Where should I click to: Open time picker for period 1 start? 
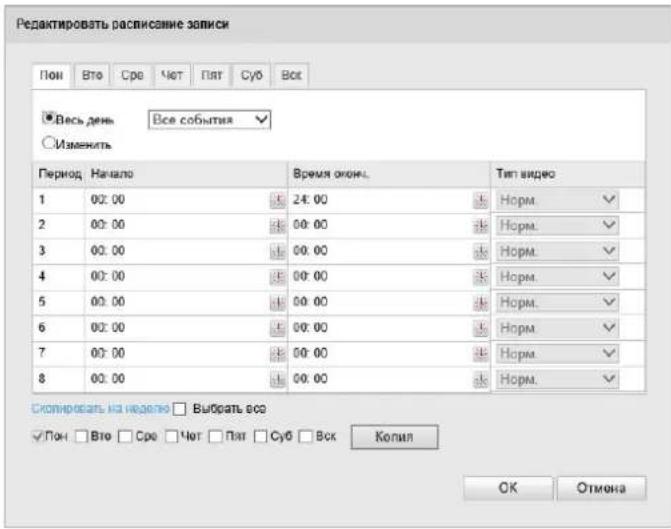click(x=278, y=200)
